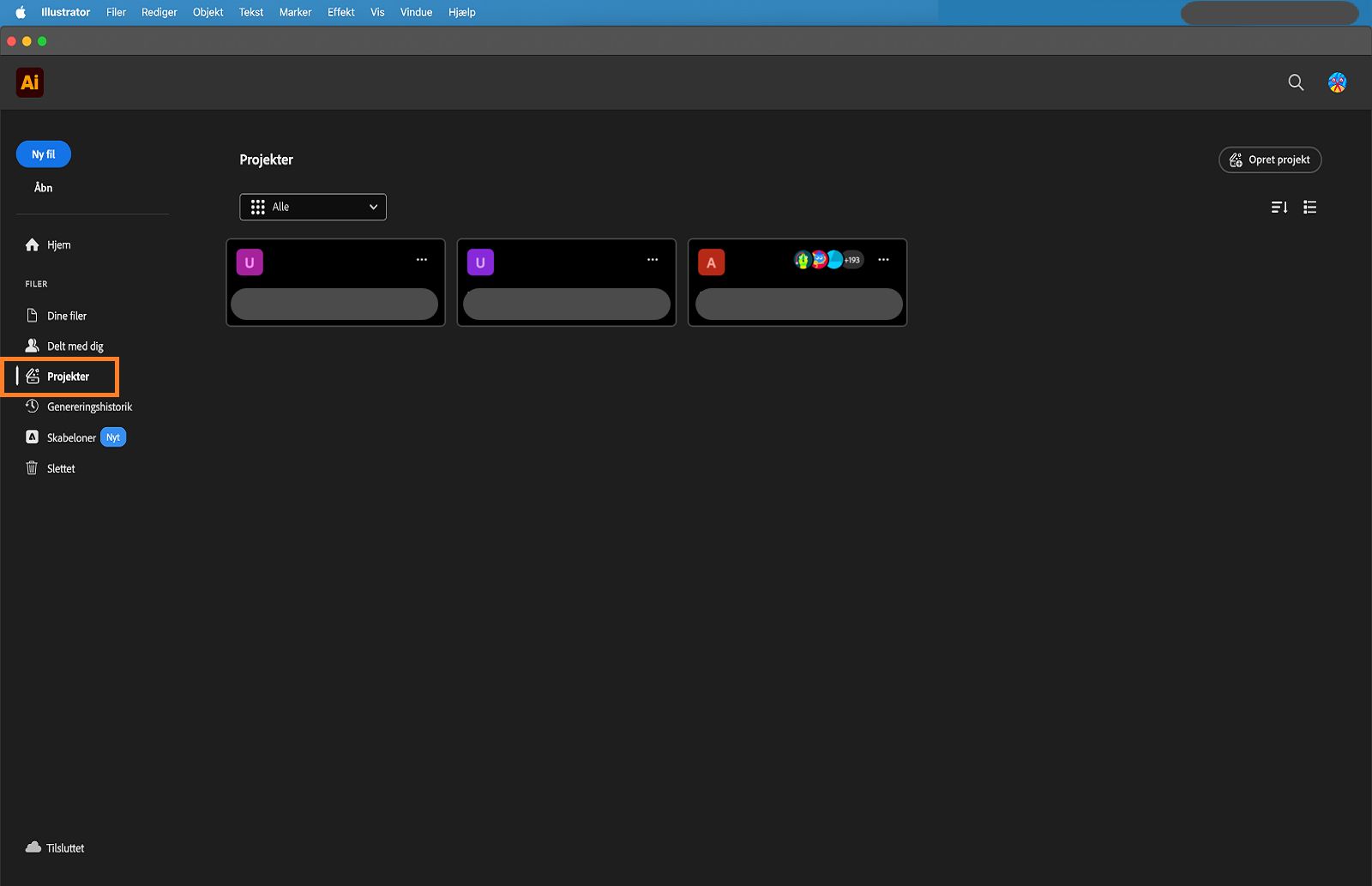Open the Tekst menu
This screenshot has height=886, width=1372.
coord(251,12)
